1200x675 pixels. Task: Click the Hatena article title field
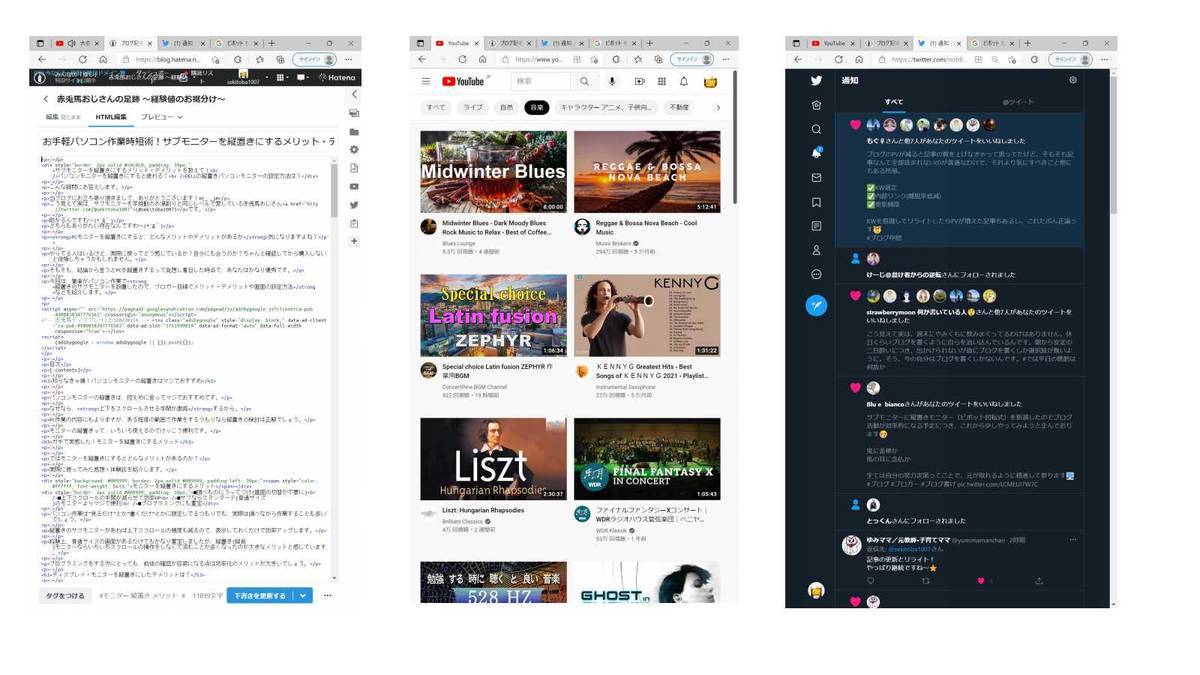[186, 143]
